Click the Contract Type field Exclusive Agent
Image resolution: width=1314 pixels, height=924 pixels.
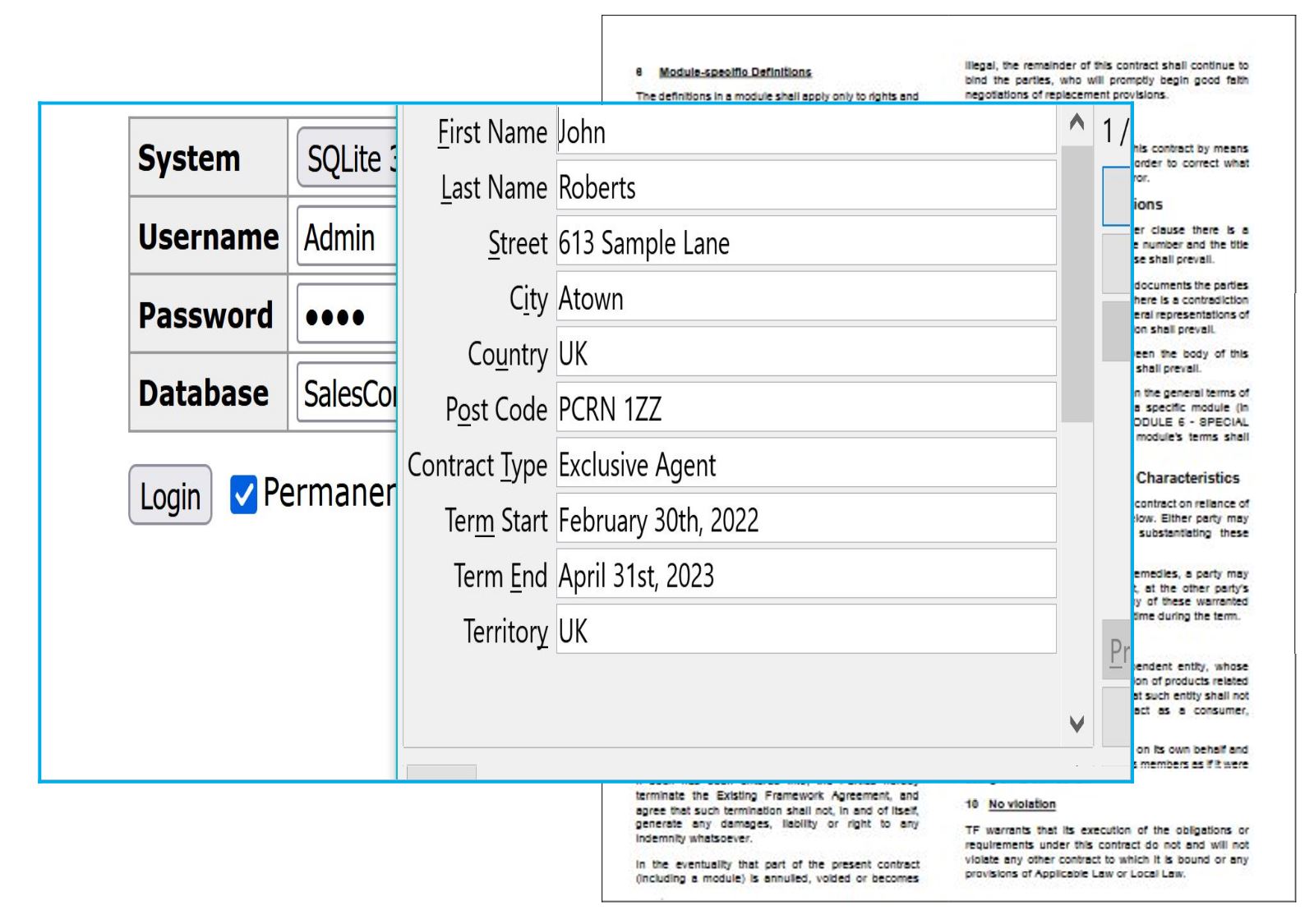pyautogui.click(x=806, y=462)
